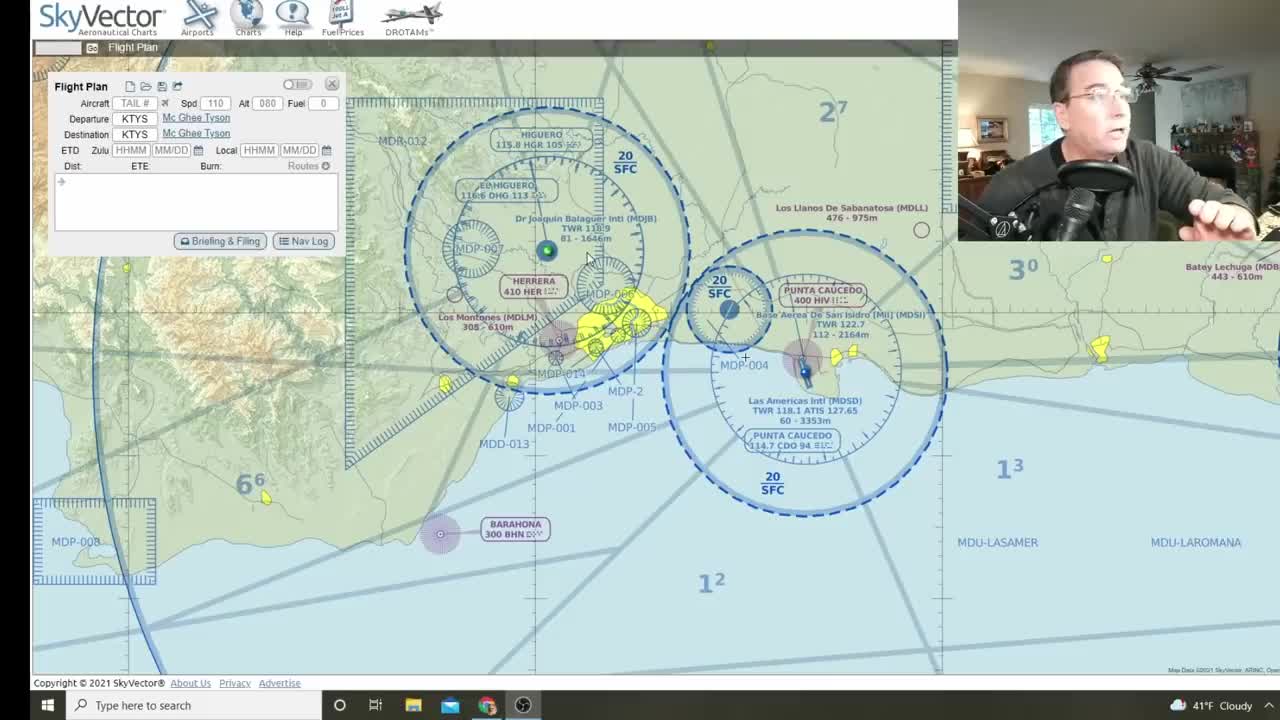Open Chrome from the taskbar
This screenshot has height=720, width=1280.
point(487,705)
